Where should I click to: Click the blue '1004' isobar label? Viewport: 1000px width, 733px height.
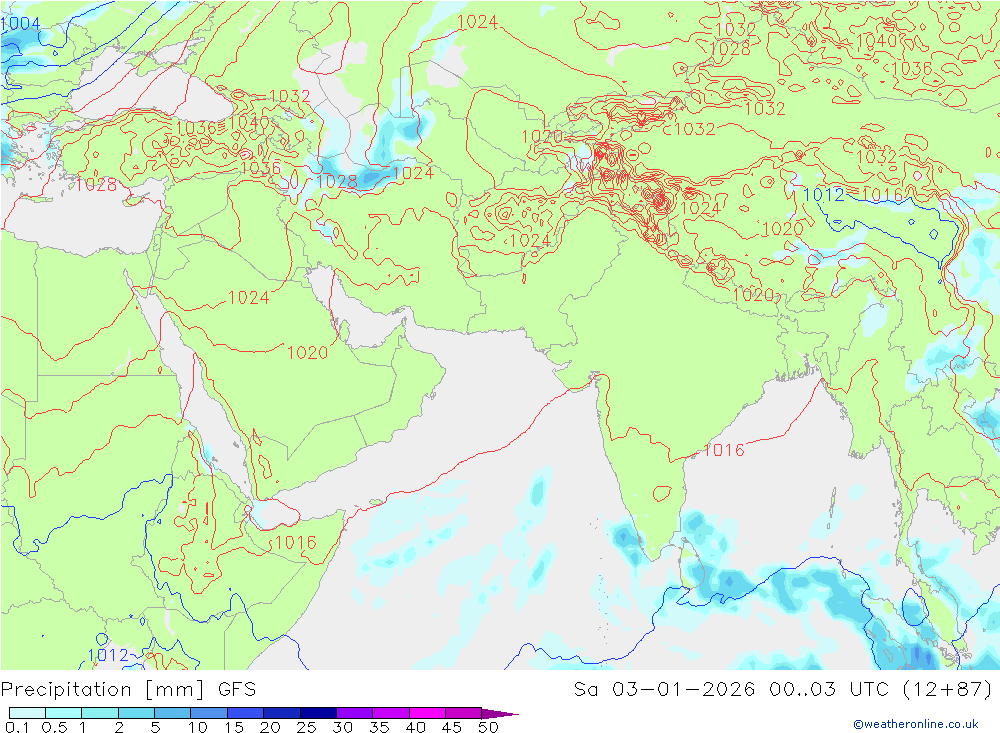20,24
